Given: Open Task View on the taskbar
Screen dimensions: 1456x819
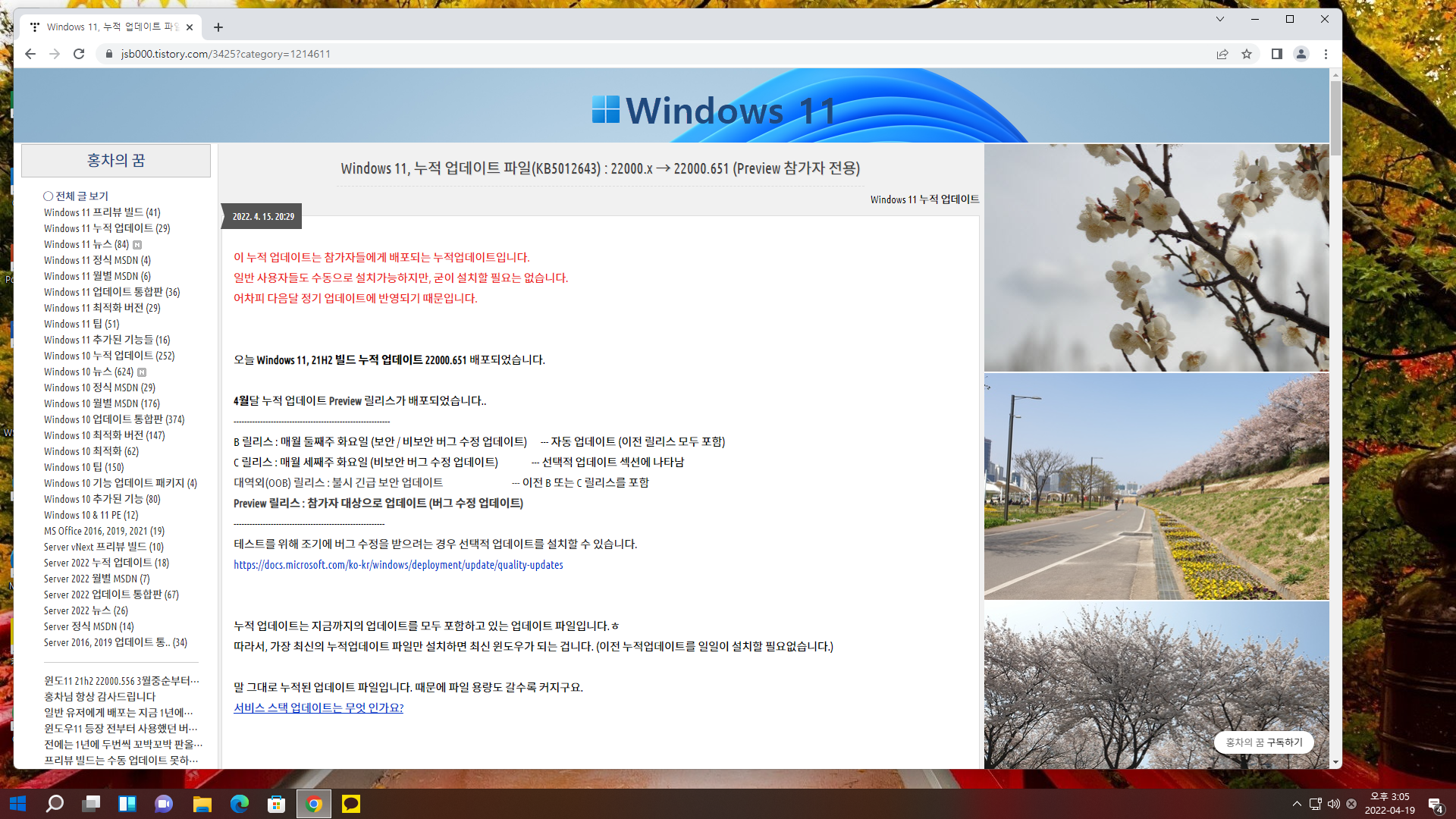Looking at the screenshot, I should pyautogui.click(x=91, y=804).
